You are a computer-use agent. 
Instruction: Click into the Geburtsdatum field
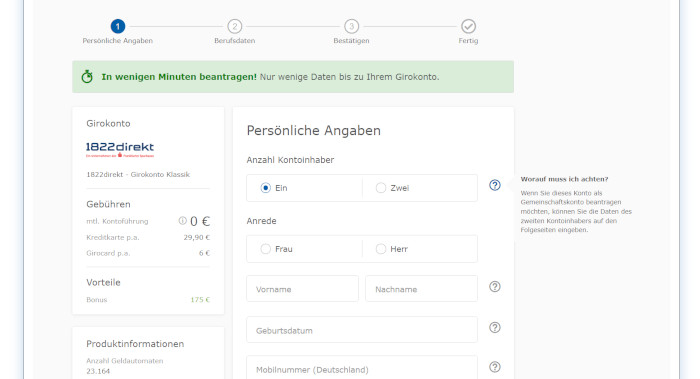point(362,330)
